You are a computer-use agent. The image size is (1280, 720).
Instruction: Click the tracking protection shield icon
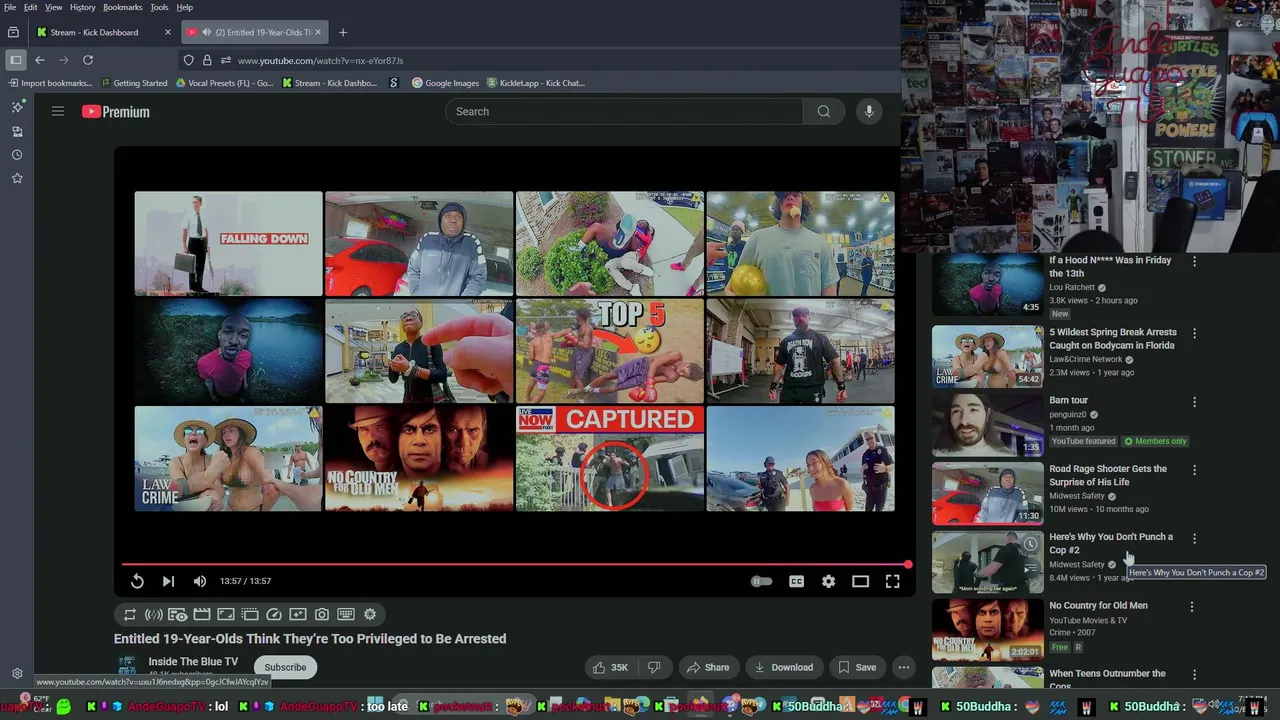[188, 60]
